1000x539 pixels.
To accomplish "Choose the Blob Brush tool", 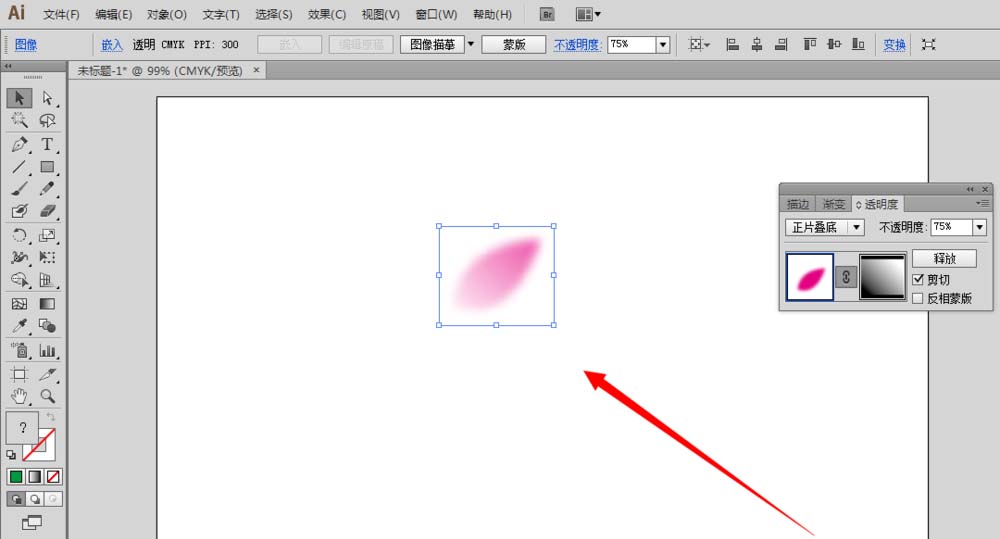I will pos(19,211).
